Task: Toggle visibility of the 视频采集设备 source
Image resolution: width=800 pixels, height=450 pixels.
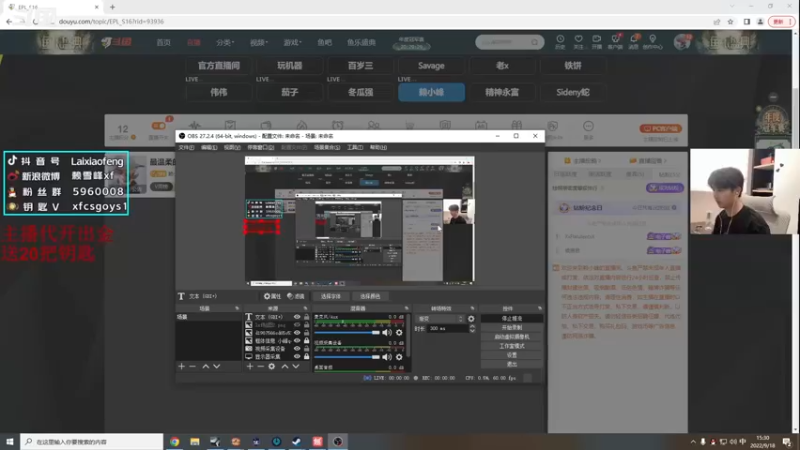Action: (x=297, y=348)
